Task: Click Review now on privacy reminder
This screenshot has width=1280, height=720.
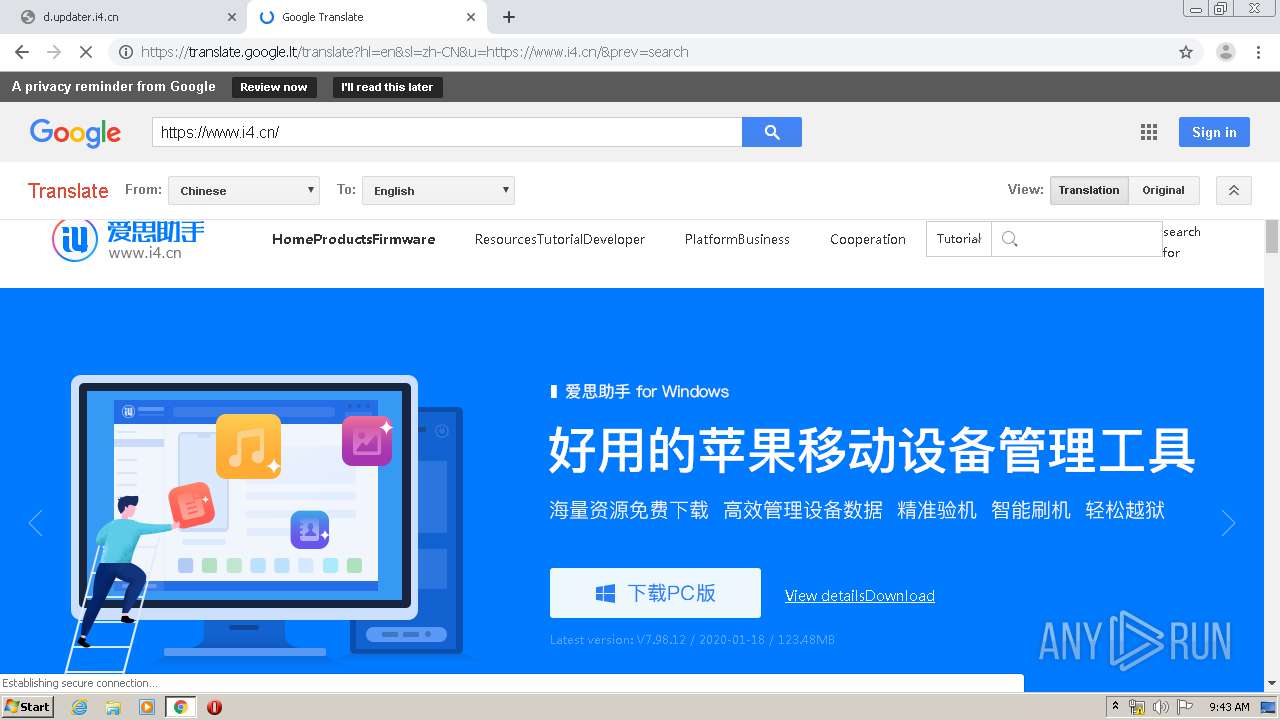Action: click(x=274, y=87)
